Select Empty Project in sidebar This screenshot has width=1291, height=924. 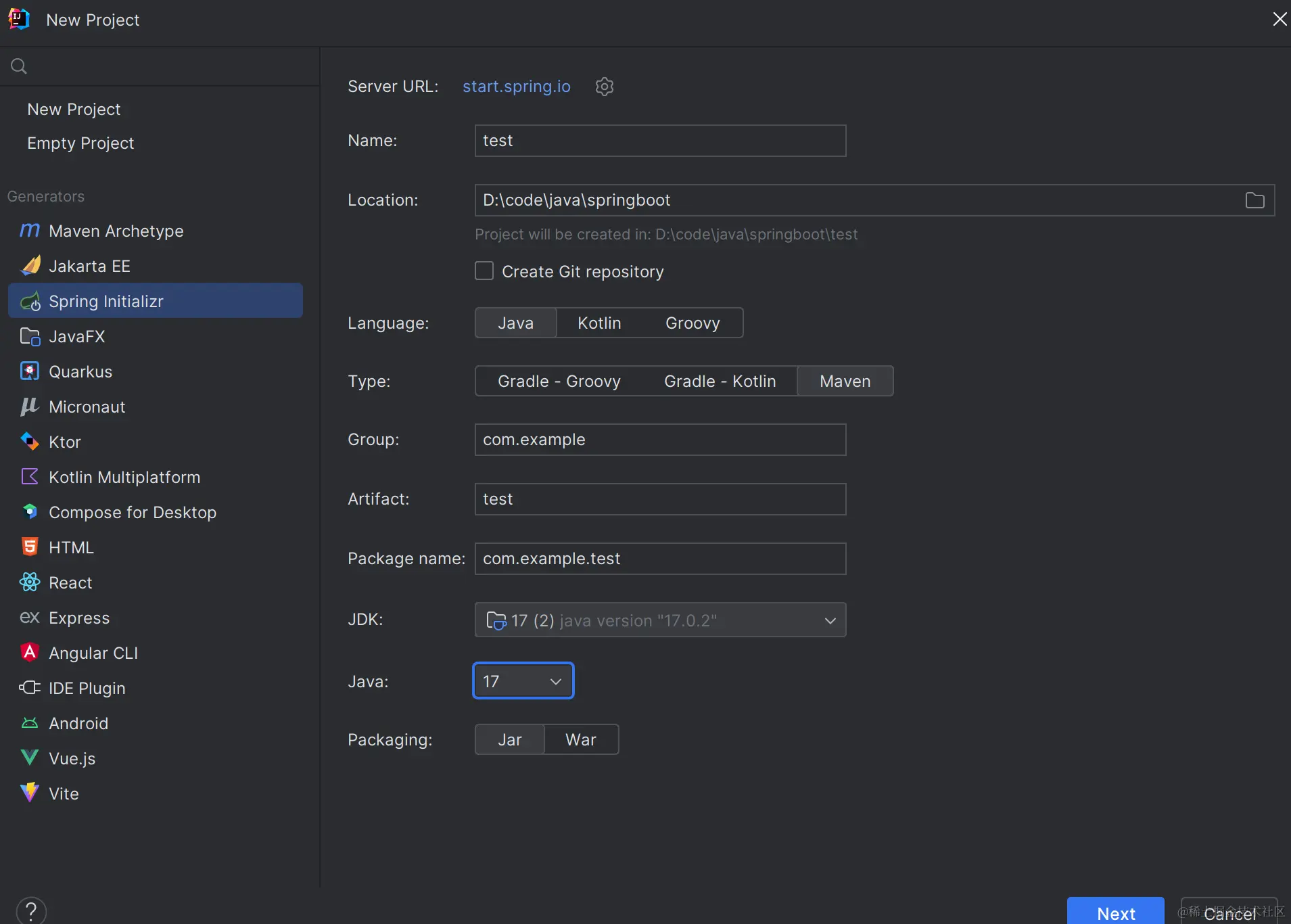(80, 143)
